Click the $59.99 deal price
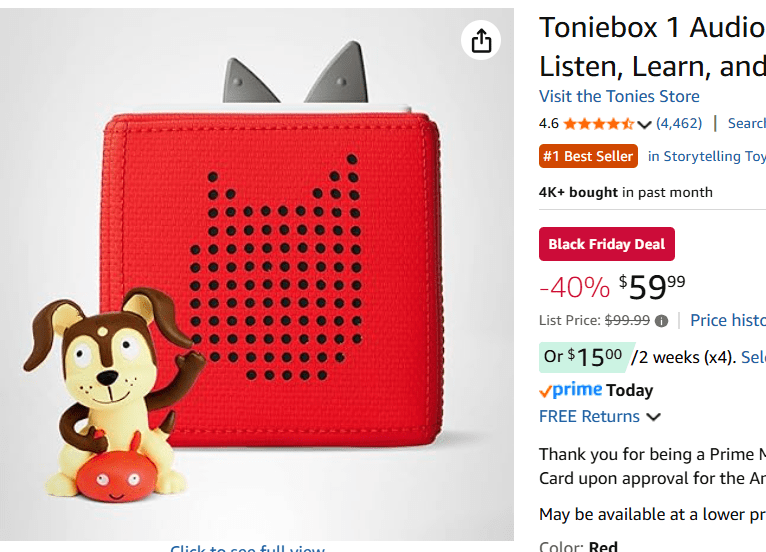766x552 pixels. pos(652,287)
